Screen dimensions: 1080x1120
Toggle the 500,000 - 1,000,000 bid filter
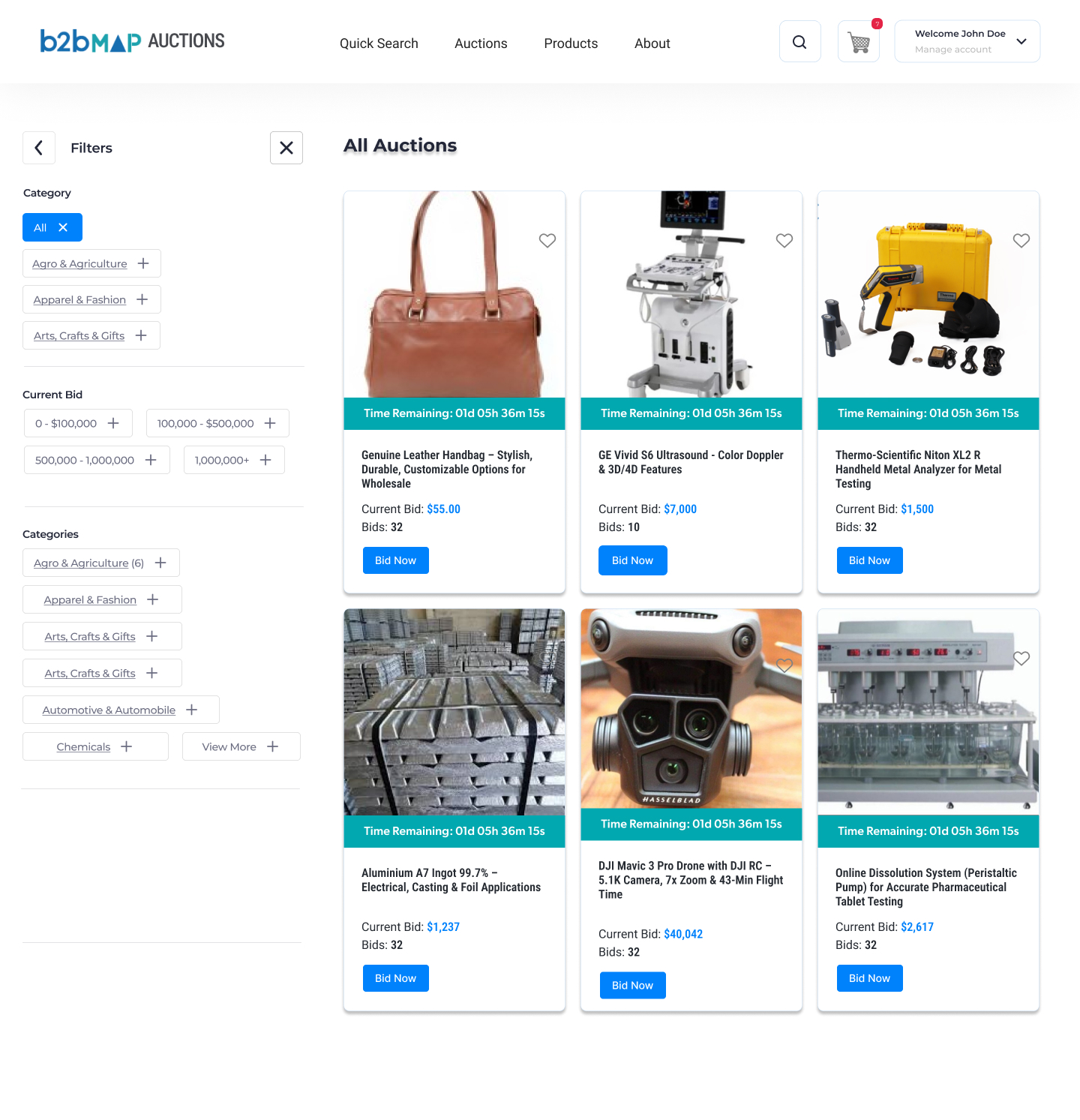click(x=97, y=460)
